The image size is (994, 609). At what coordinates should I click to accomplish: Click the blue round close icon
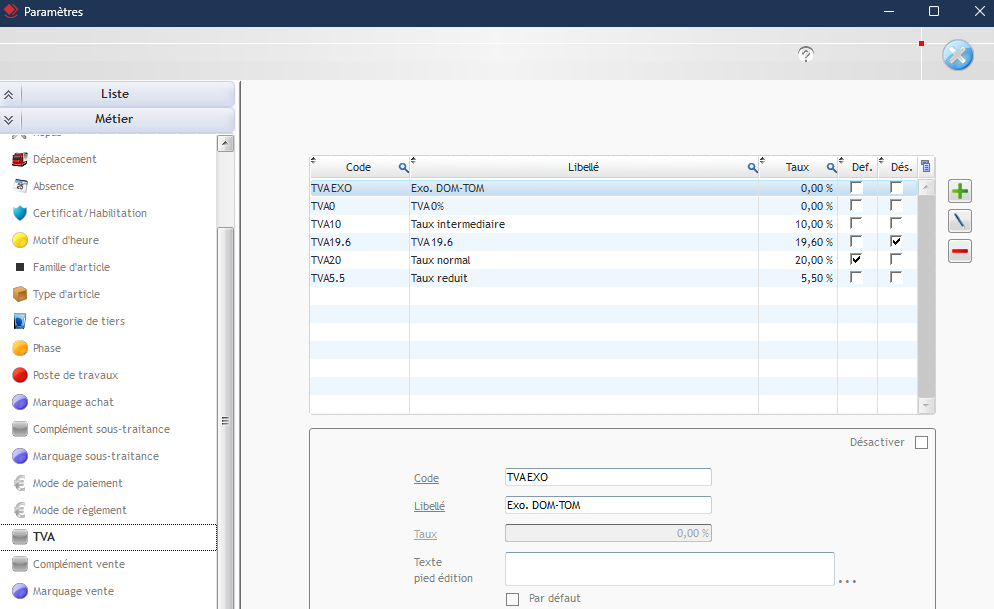click(957, 56)
